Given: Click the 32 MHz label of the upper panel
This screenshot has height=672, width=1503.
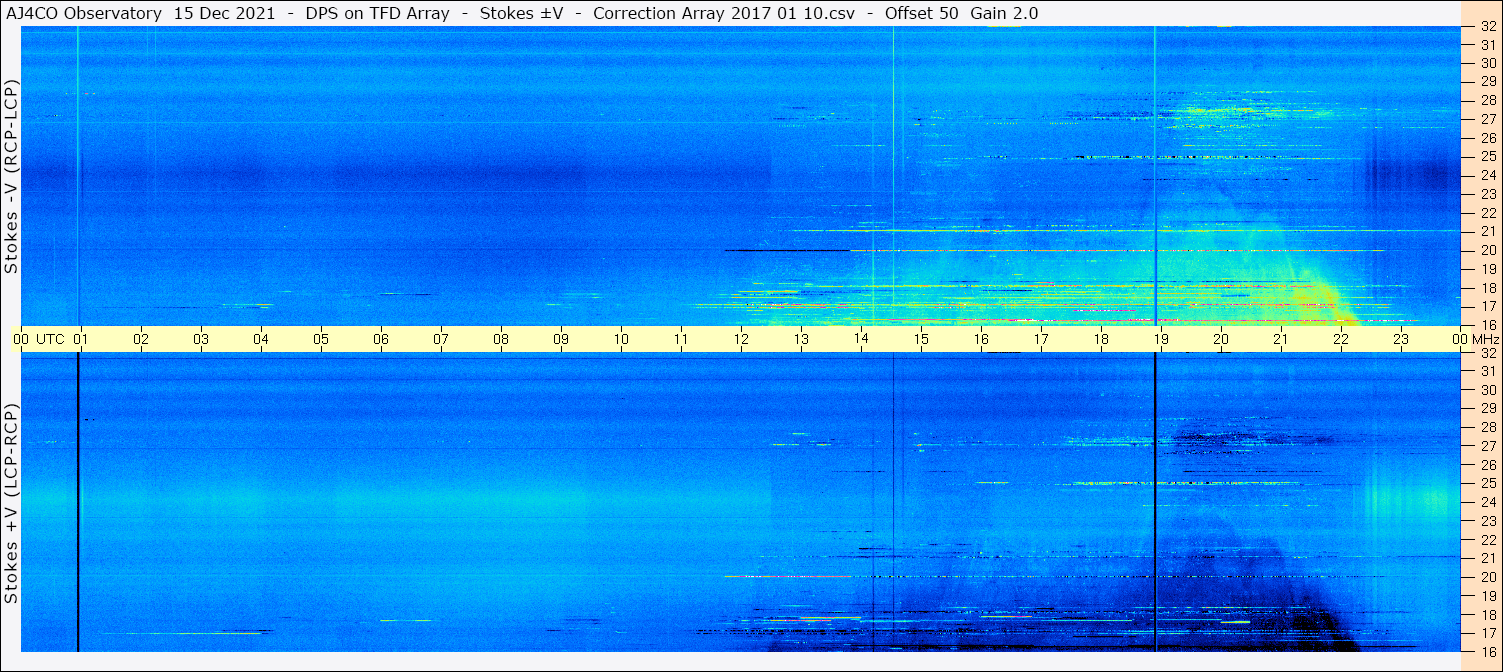Looking at the screenshot, I should tap(1487, 27).
